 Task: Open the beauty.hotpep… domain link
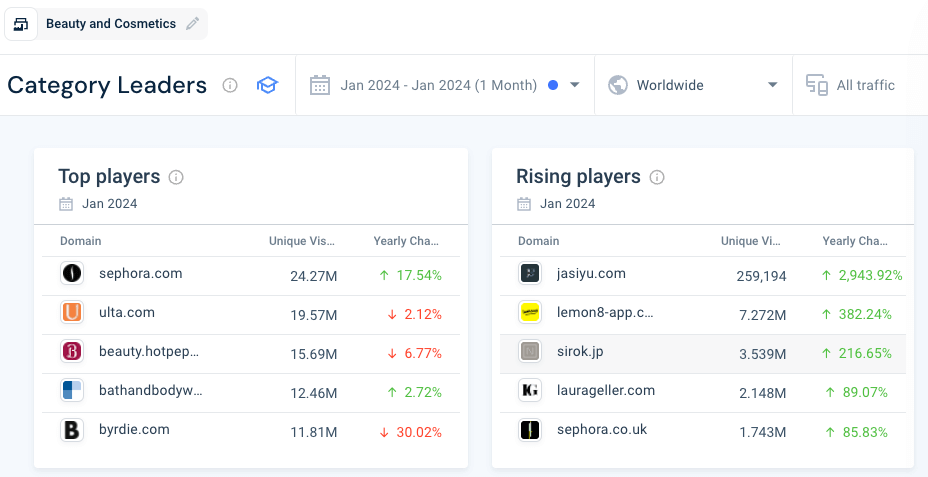[149, 352]
